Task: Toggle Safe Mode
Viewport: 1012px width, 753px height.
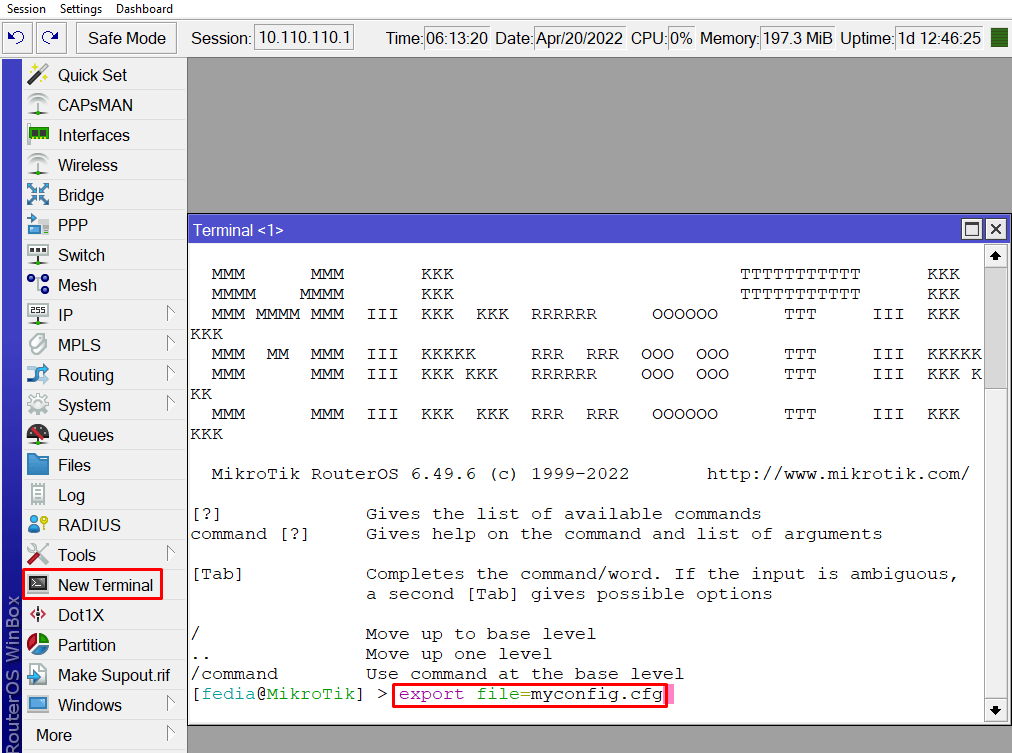Action: click(x=127, y=39)
